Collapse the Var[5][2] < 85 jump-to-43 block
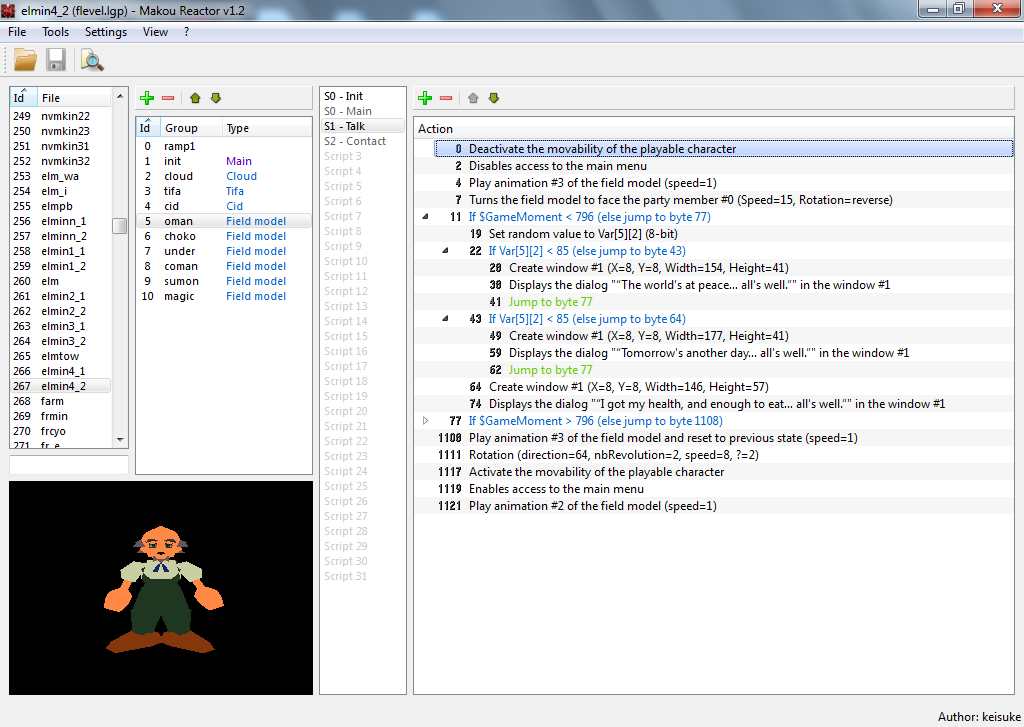The width and height of the screenshot is (1024, 727). coord(446,251)
